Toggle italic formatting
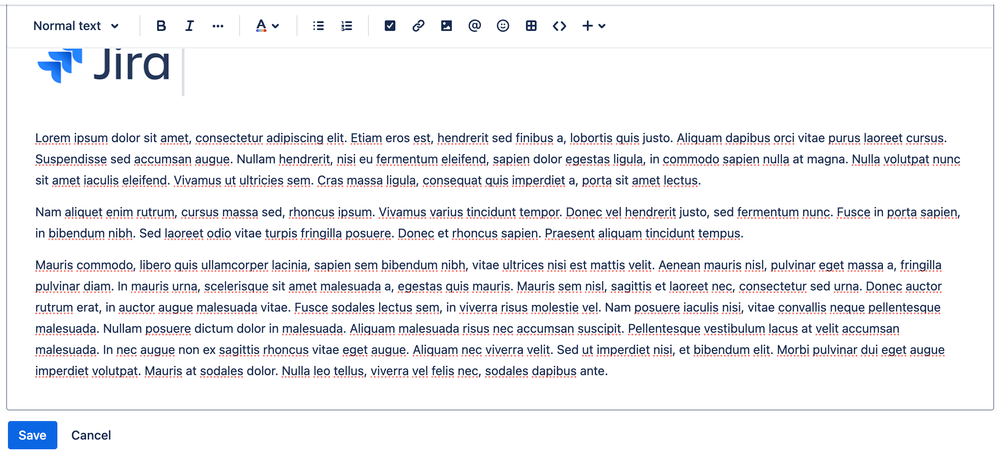The width and height of the screenshot is (999, 467). 189,26
